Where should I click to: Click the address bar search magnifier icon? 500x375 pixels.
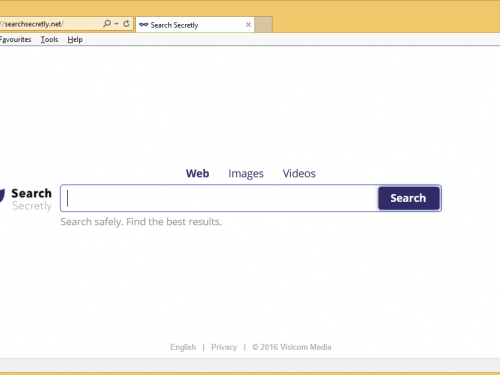pos(107,24)
